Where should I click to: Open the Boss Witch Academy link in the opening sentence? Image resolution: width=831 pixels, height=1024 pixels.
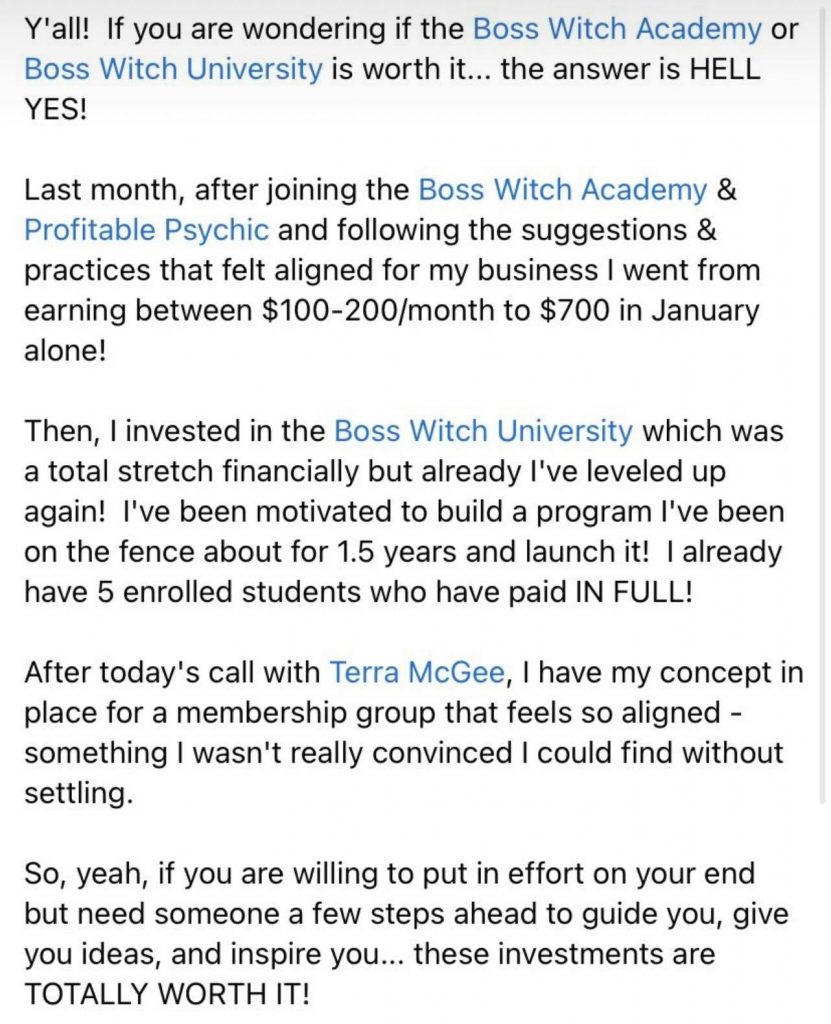click(616, 29)
